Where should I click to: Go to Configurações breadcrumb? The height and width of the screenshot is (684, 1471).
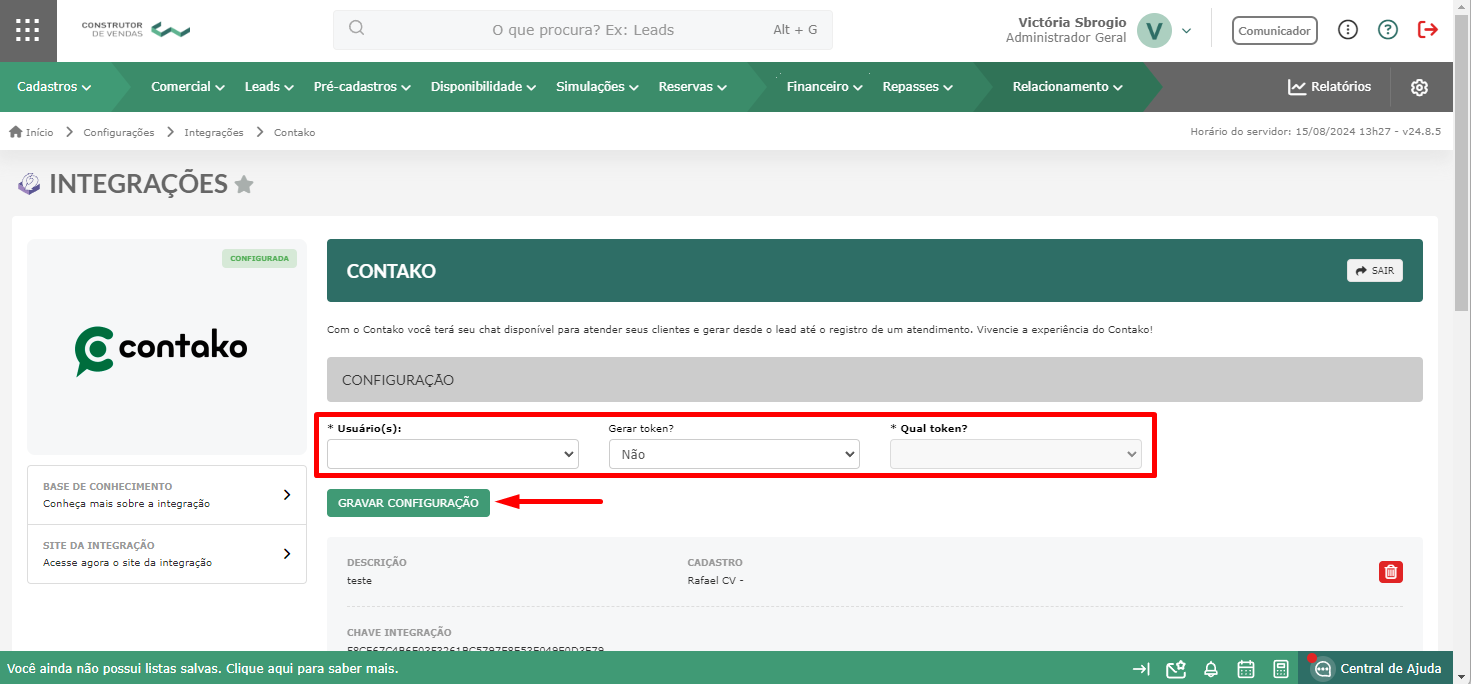coord(119,132)
